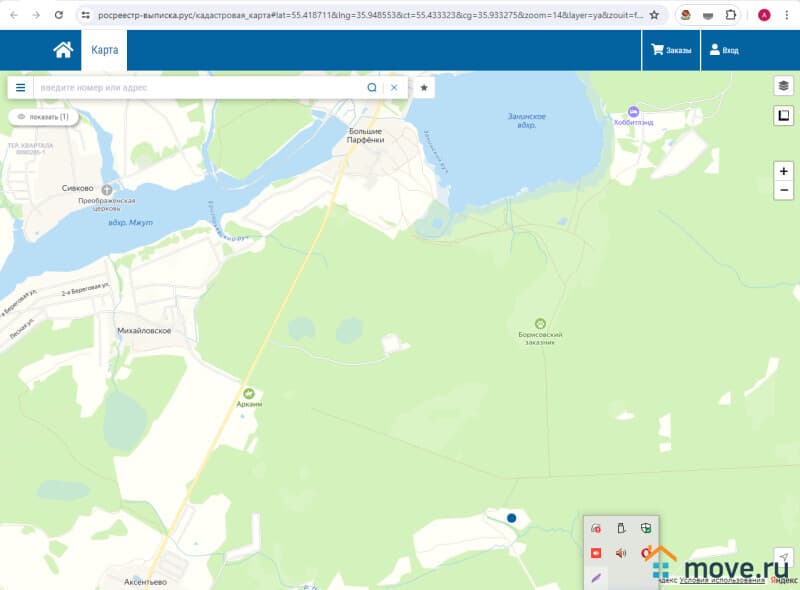Click the Borisovsky zakaznik park icon
The image size is (800, 590).
(x=540, y=323)
